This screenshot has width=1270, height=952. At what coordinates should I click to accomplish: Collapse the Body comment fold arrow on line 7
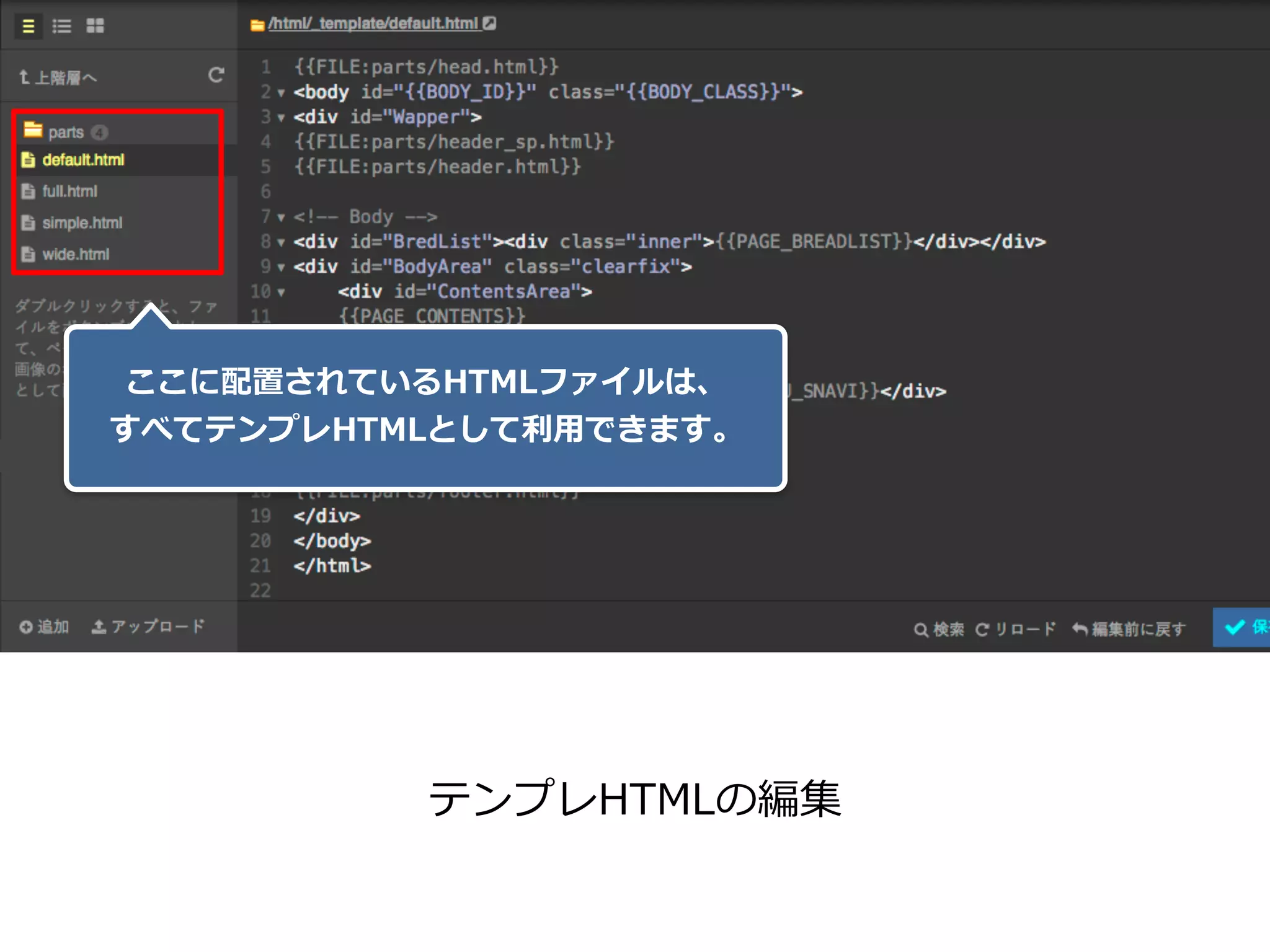point(281,218)
